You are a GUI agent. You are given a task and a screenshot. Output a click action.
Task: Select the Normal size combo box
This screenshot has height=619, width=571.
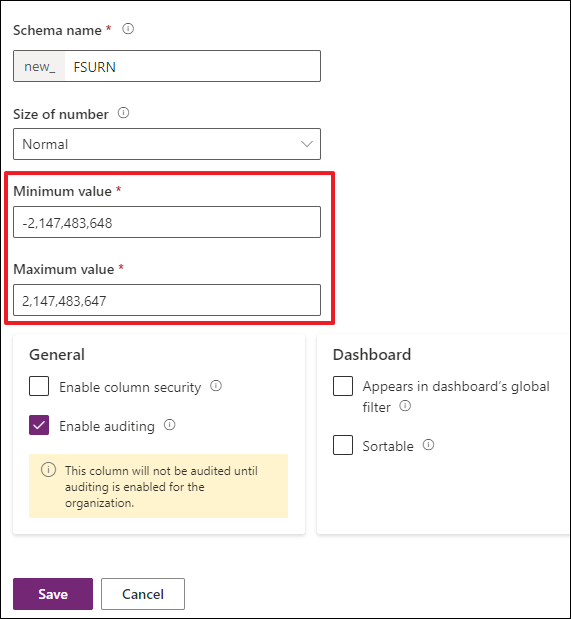pos(167,144)
